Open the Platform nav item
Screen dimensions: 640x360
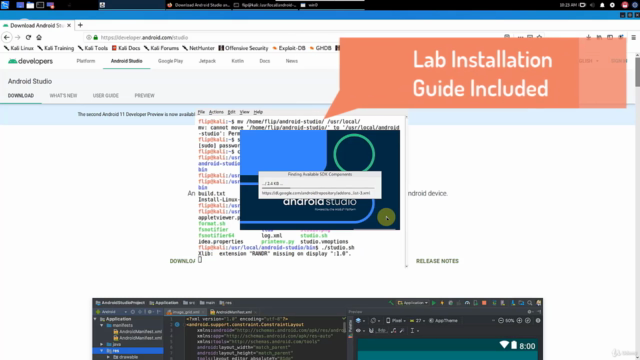coord(86,61)
